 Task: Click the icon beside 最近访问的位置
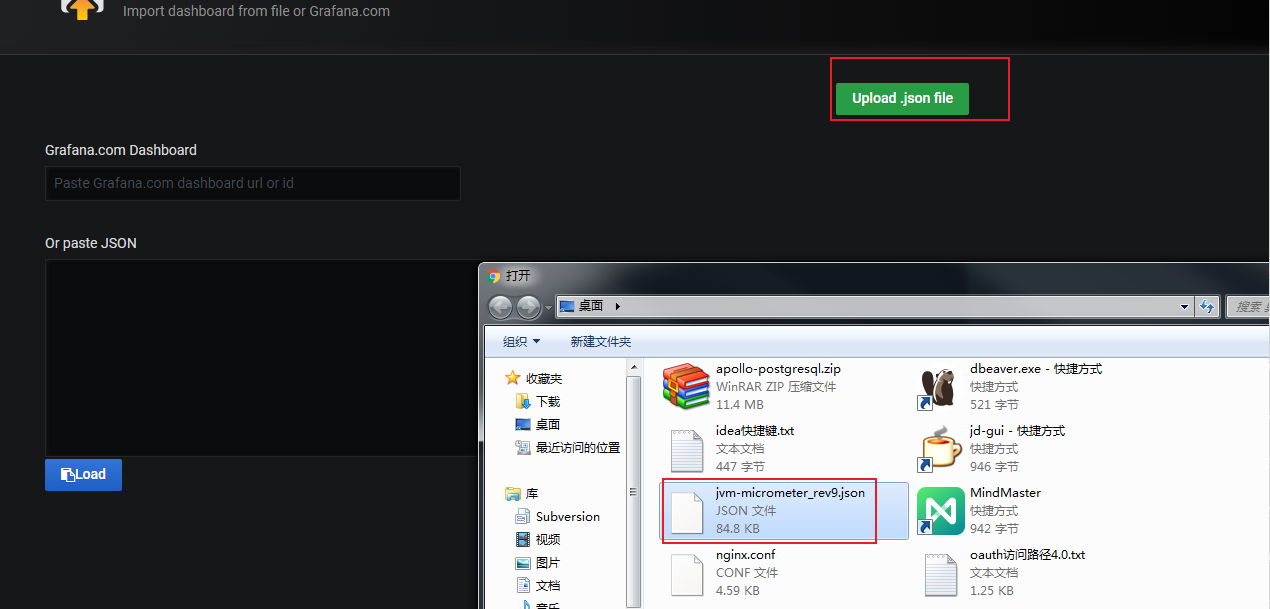522,447
